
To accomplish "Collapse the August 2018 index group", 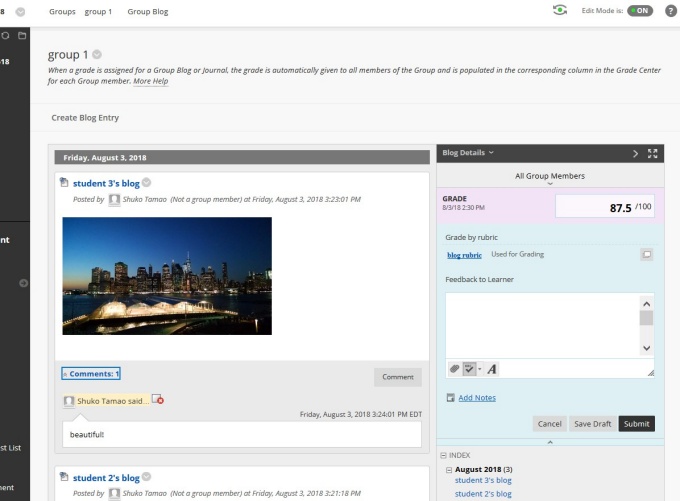I will 449,469.
